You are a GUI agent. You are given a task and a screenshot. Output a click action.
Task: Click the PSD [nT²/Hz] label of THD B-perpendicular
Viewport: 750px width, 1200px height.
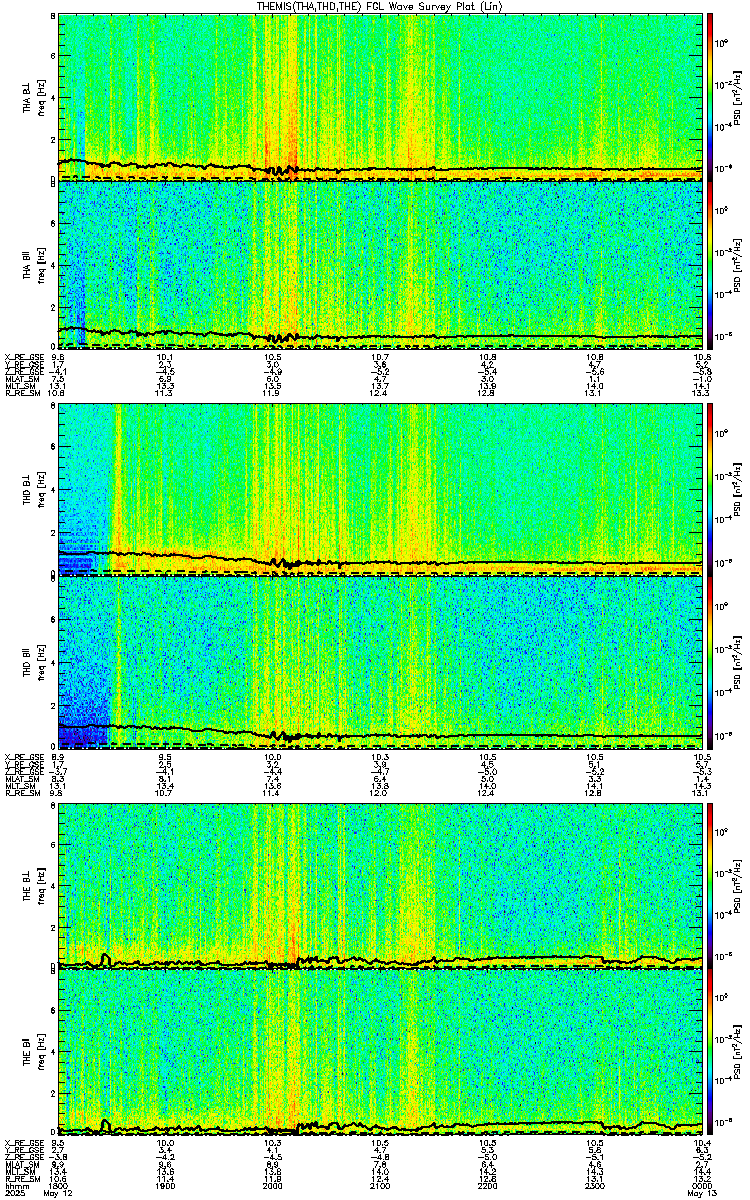pyautogui.click(x=738, y=490)
